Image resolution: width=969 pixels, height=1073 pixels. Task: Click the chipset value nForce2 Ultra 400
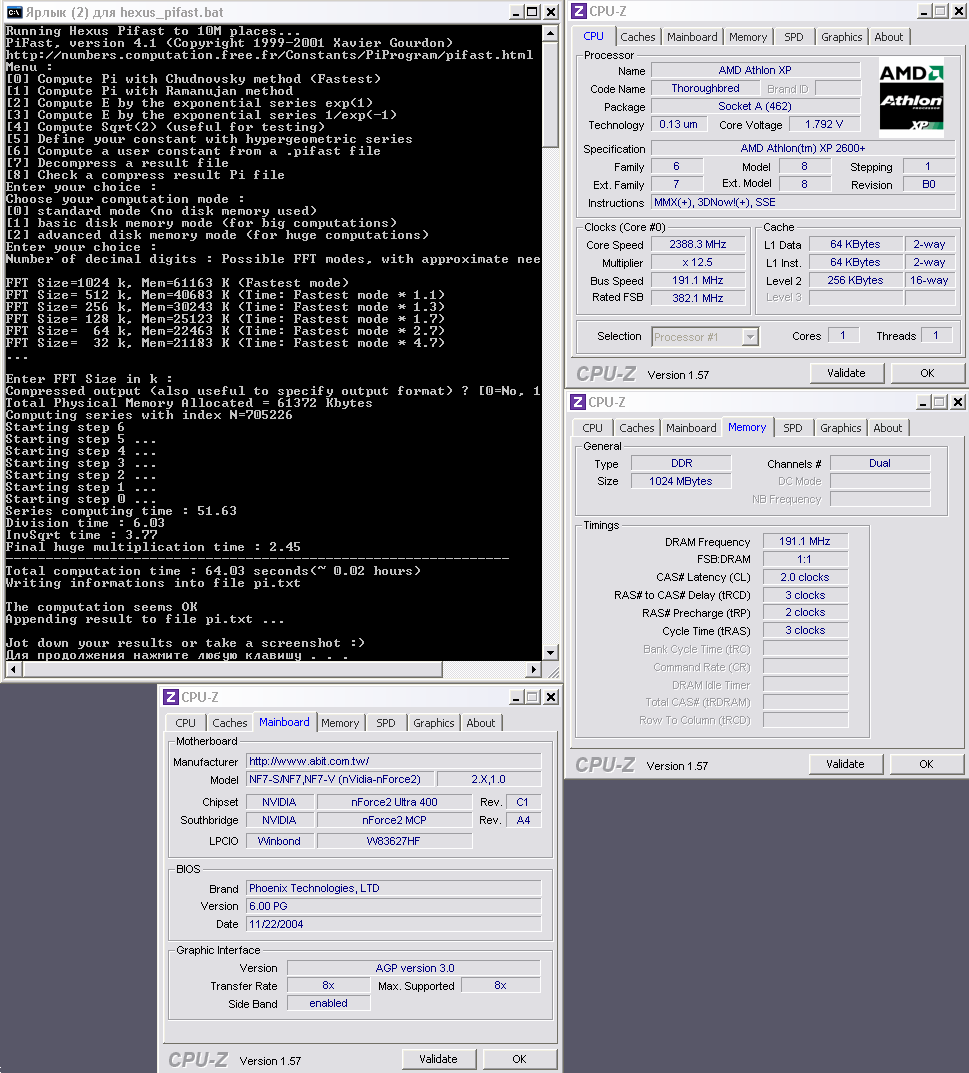tap(394, 802)
